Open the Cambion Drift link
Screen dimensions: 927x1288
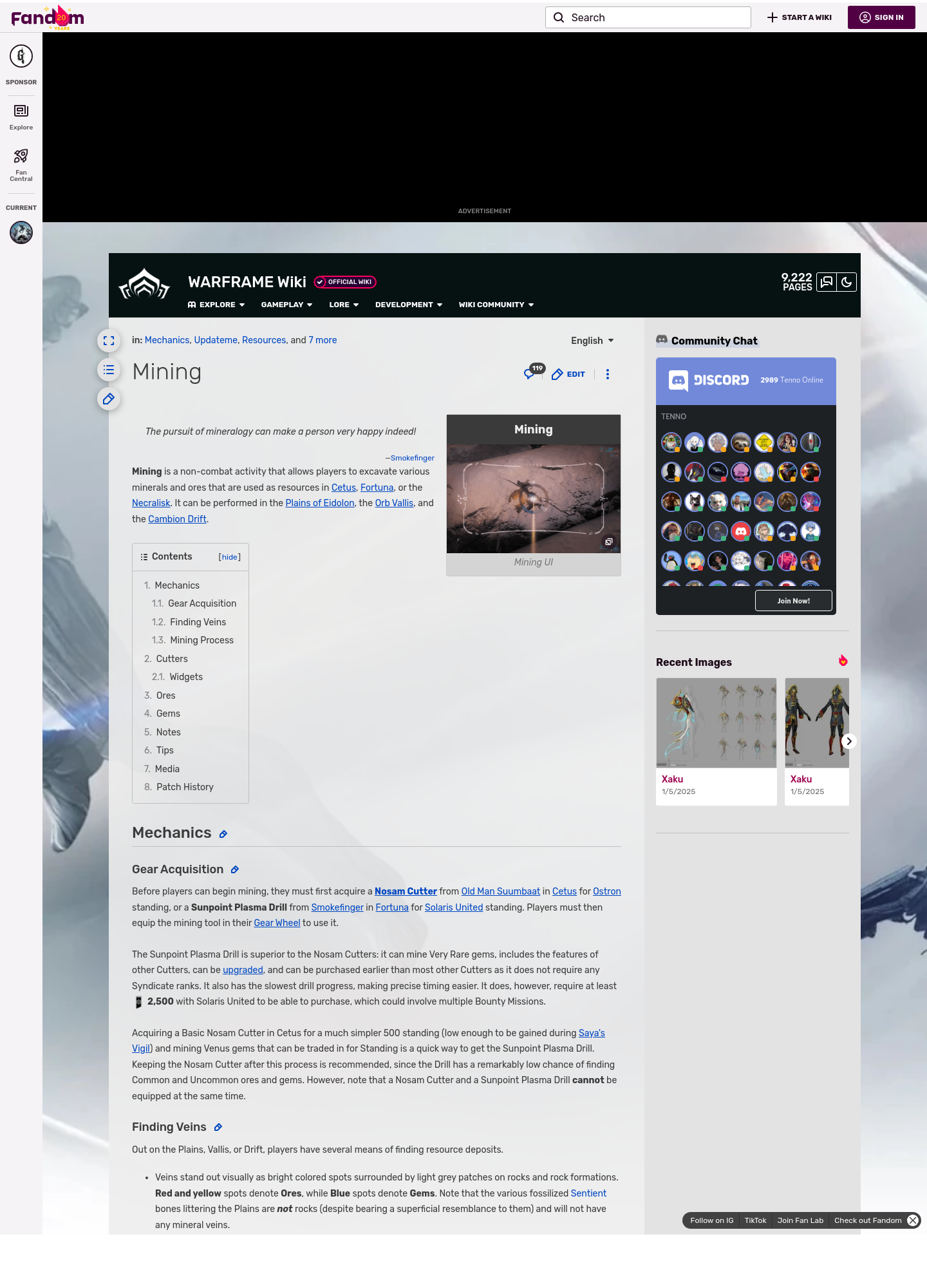coord(177,519)
